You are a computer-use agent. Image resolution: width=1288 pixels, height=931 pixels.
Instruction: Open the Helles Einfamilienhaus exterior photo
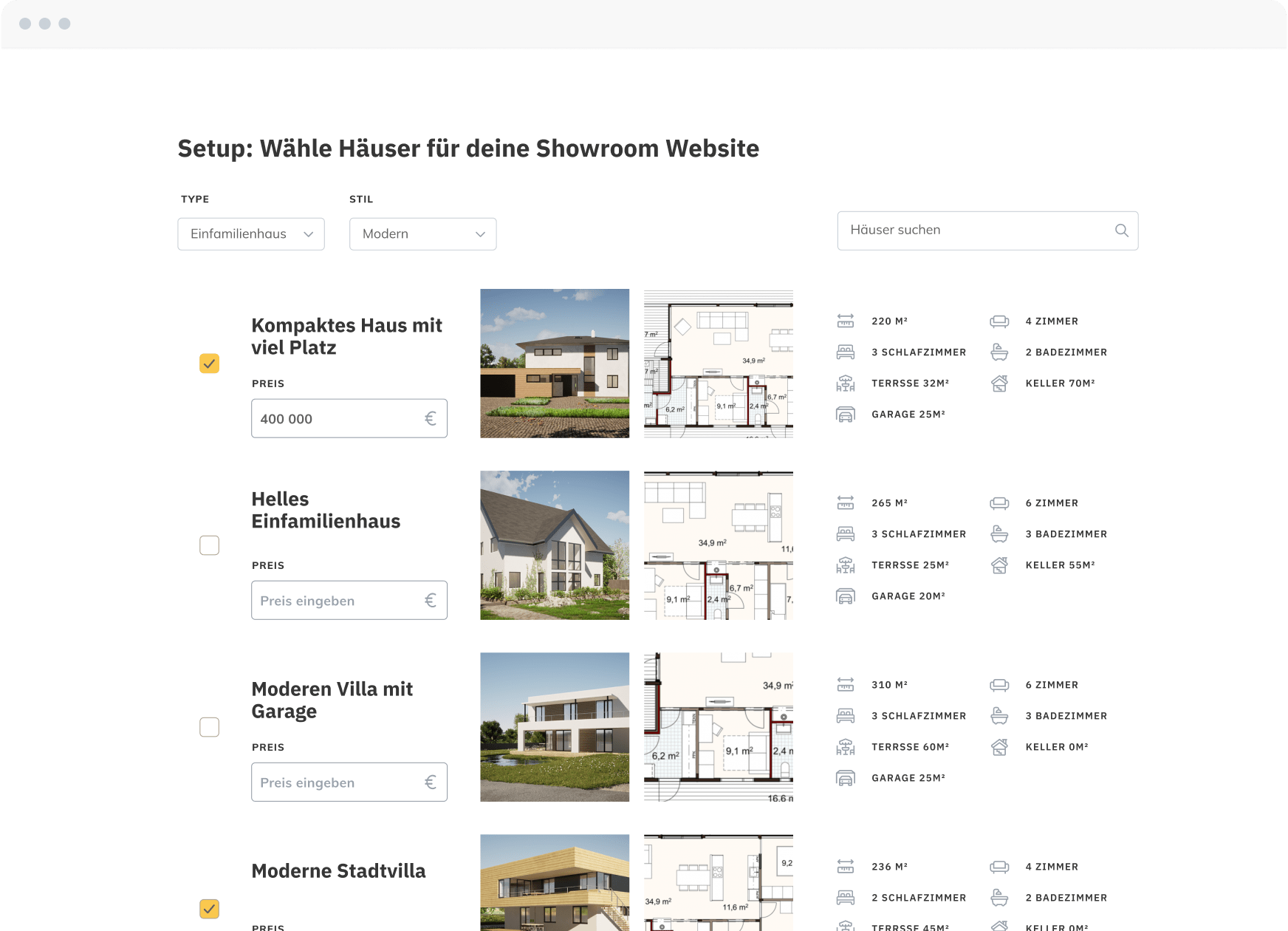(x=555, y=545)
